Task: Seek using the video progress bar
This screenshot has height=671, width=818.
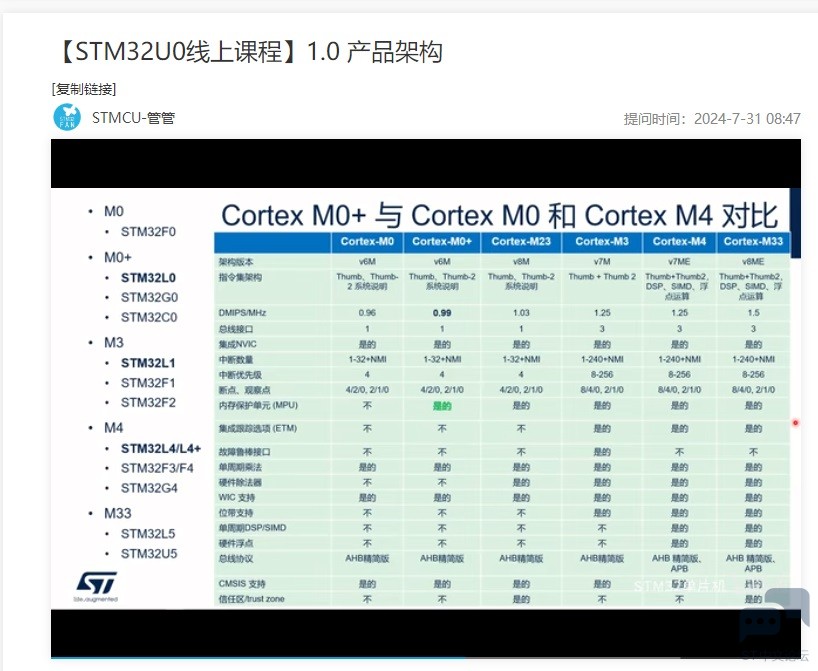Action: coord(426,657)
